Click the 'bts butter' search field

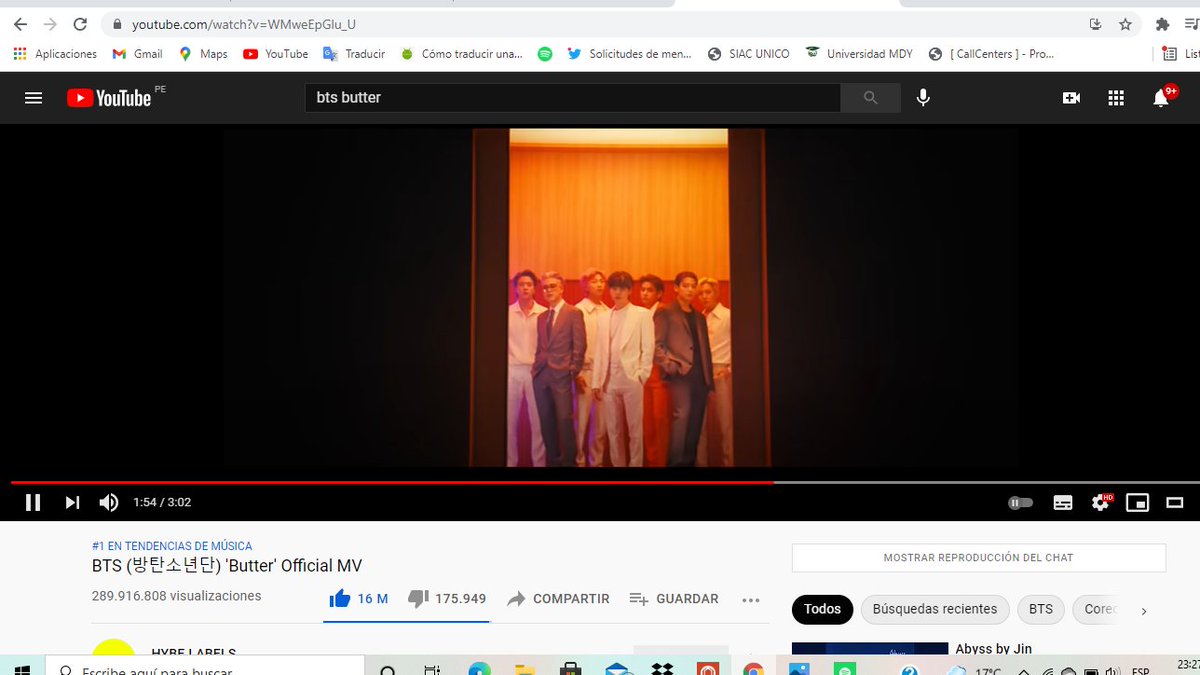[x=572, y=97]
